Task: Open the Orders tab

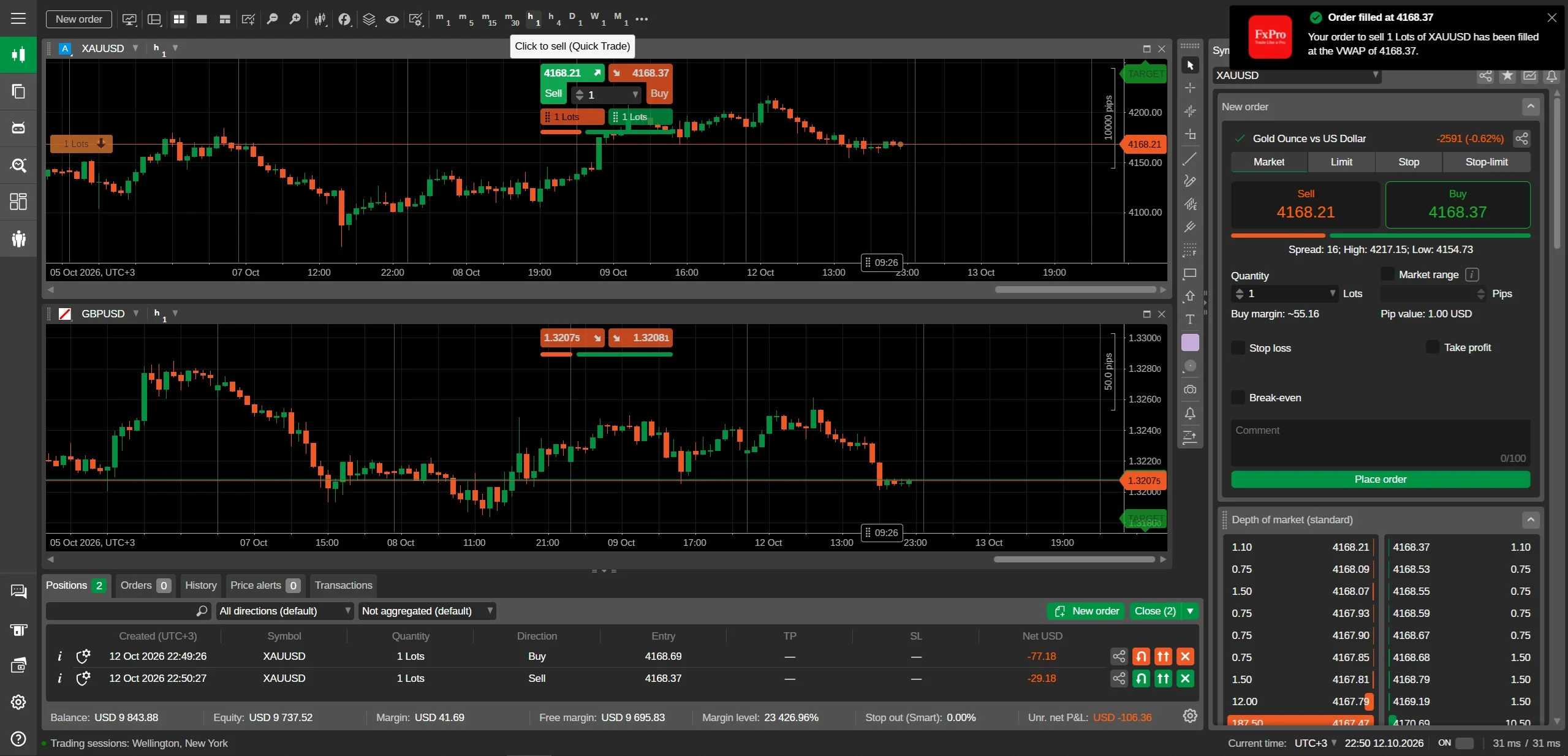Action: tap(145, 585)
